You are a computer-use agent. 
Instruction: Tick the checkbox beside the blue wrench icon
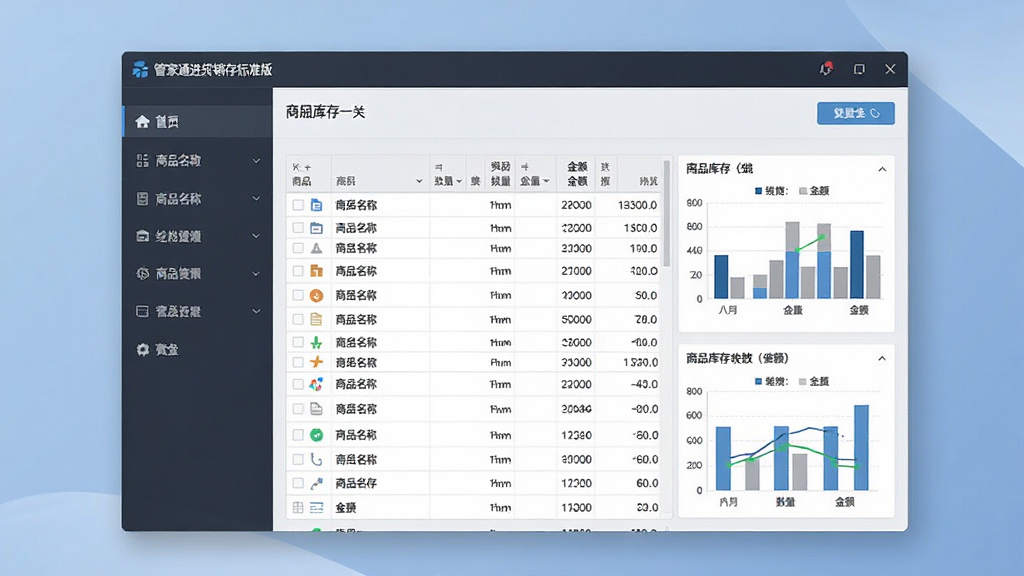[x=298, y=483]
